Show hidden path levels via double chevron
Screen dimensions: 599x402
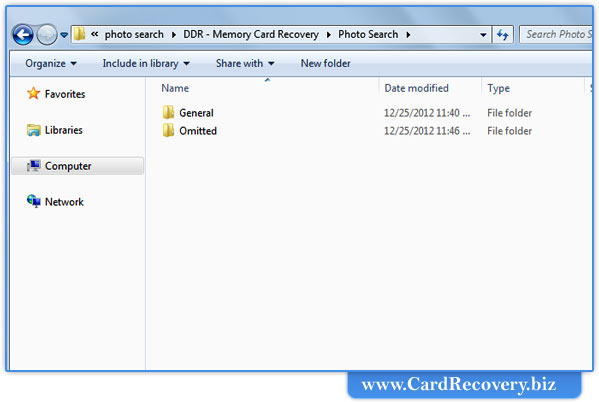[94, 34]
